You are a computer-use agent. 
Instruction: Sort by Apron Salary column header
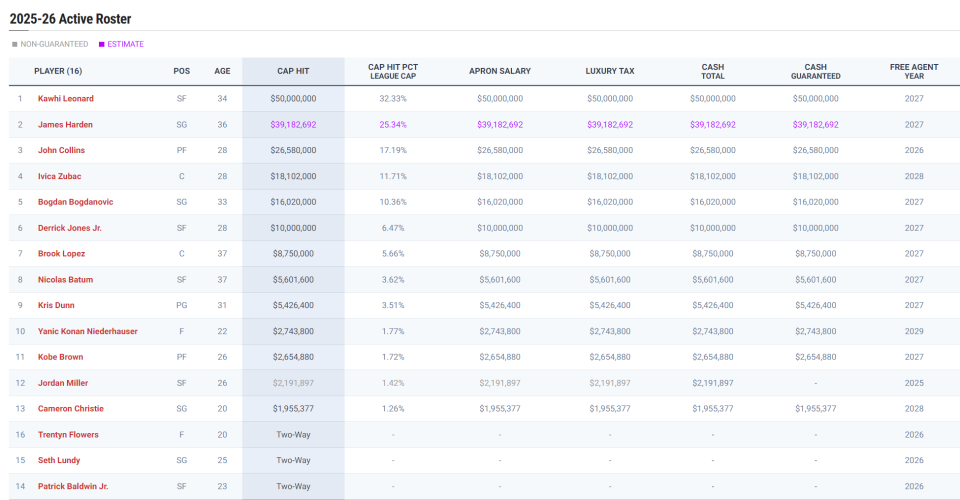point(500,71)
